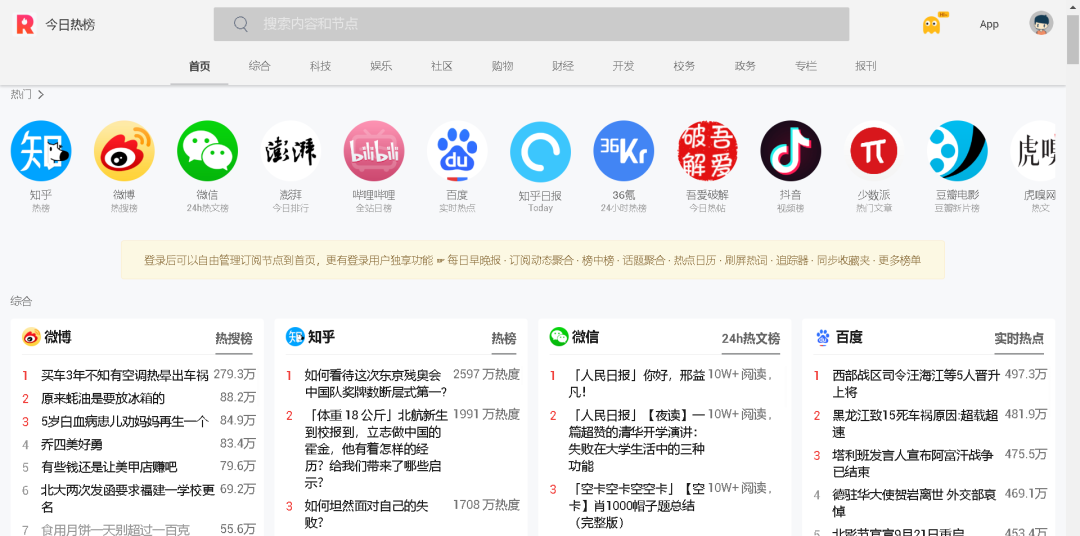The image size is (1080, 536).
Task: Open the 36氪 24-hour hot list icon
Action: click(624, 151)
